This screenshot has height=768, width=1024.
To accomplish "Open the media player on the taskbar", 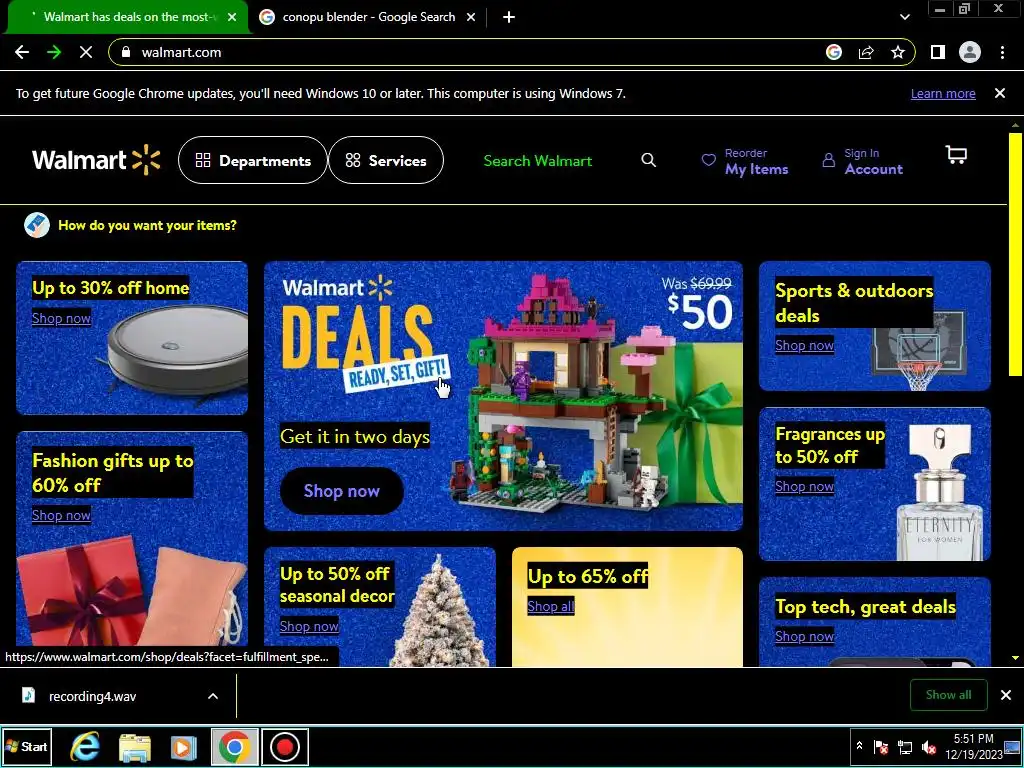I will [x=184, y=746].
